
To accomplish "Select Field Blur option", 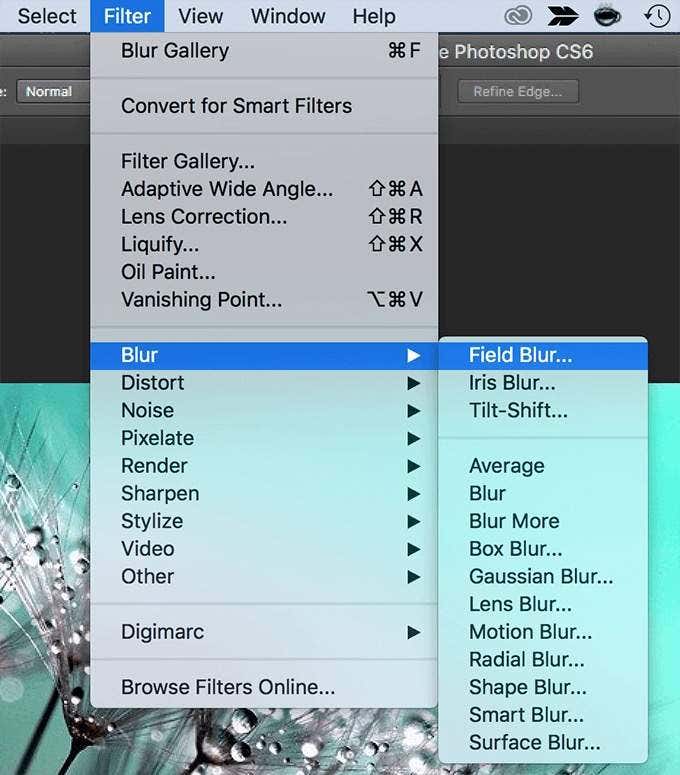I will point(543,355).
